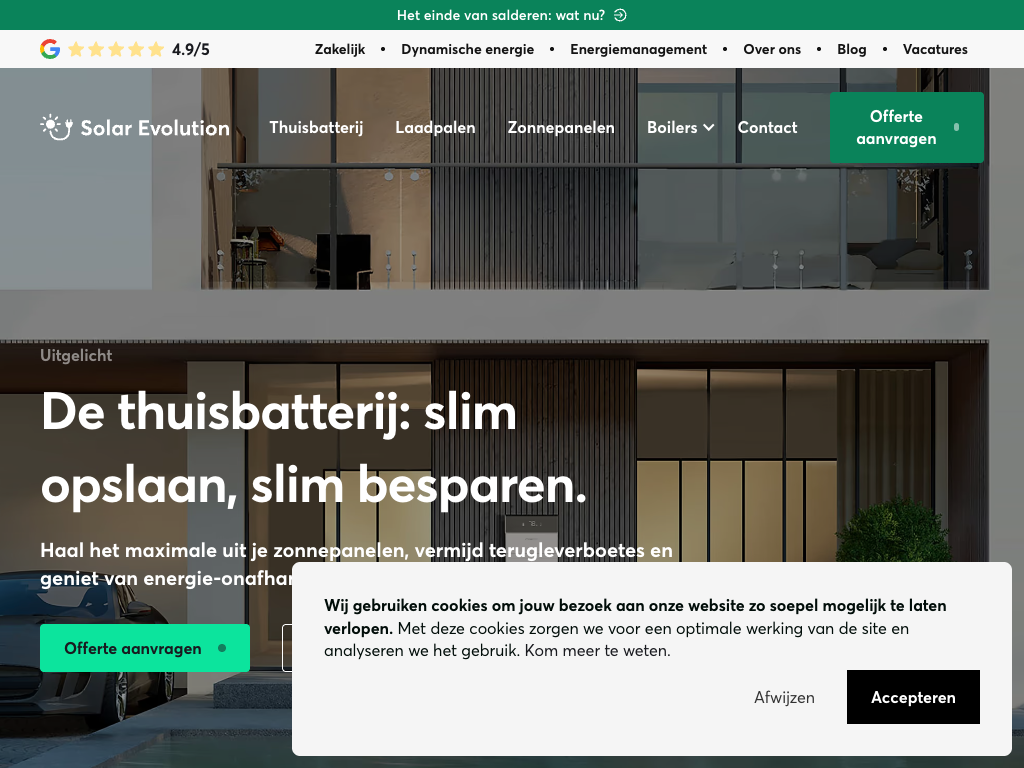Click the five-star rating icons
The image size is (1024, 768).
click(x=116, y=49)
